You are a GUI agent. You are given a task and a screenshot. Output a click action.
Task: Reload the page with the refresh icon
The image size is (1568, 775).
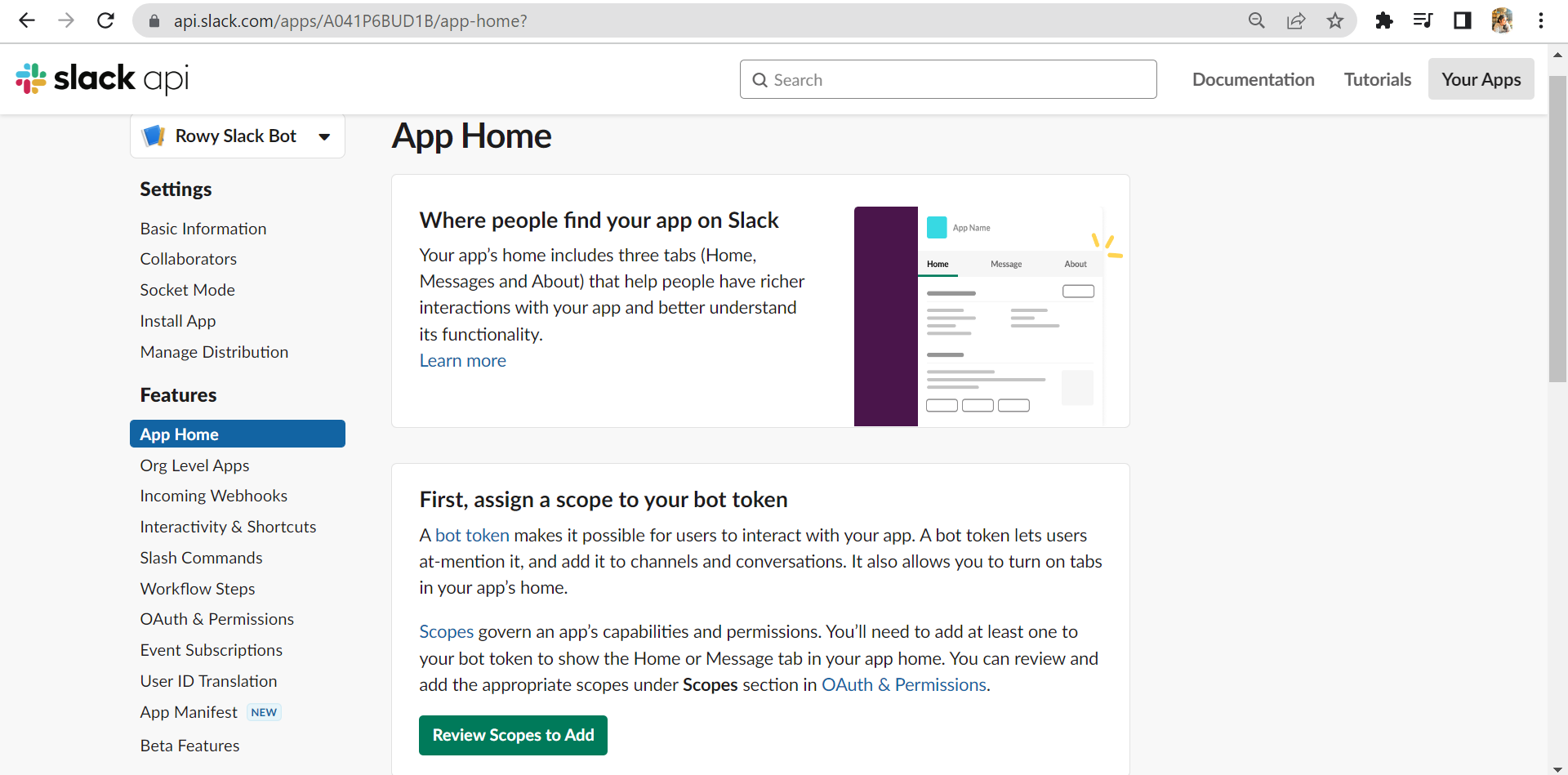click(105, 20)
